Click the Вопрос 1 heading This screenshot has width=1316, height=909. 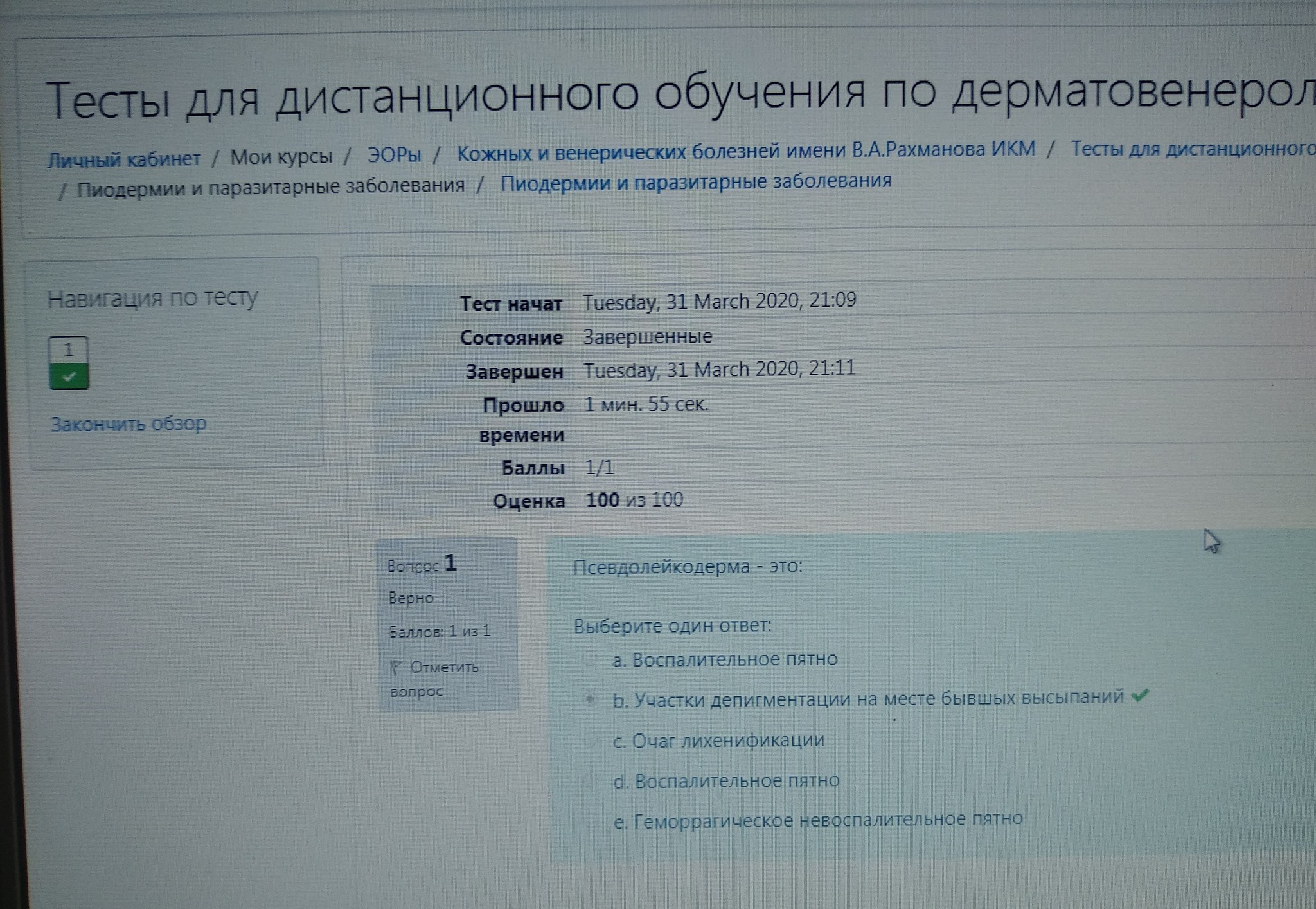pos(422,564)
